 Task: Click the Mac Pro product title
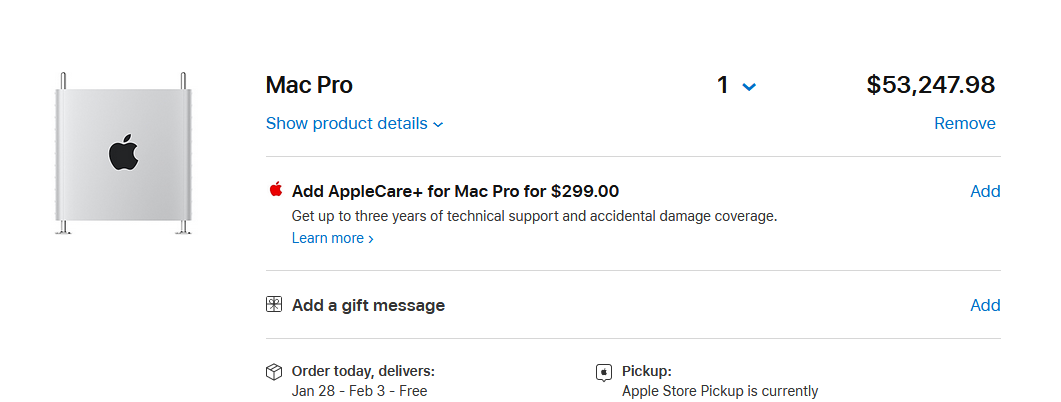coord(309,86)
